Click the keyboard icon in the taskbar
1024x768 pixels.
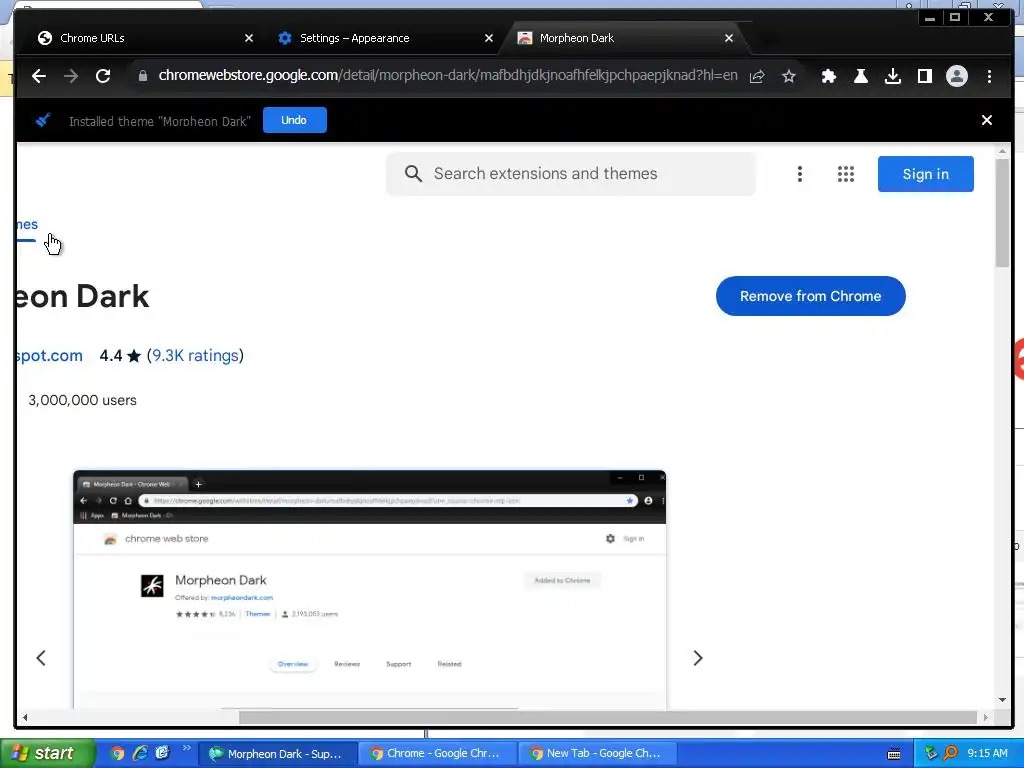click(x=894, y=754)
